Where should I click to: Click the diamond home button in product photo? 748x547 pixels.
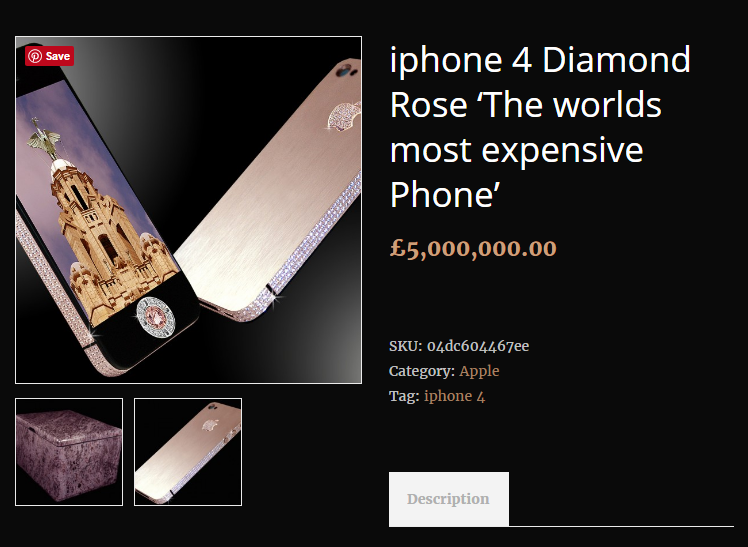pyautogui.click(x=156, y=315)
